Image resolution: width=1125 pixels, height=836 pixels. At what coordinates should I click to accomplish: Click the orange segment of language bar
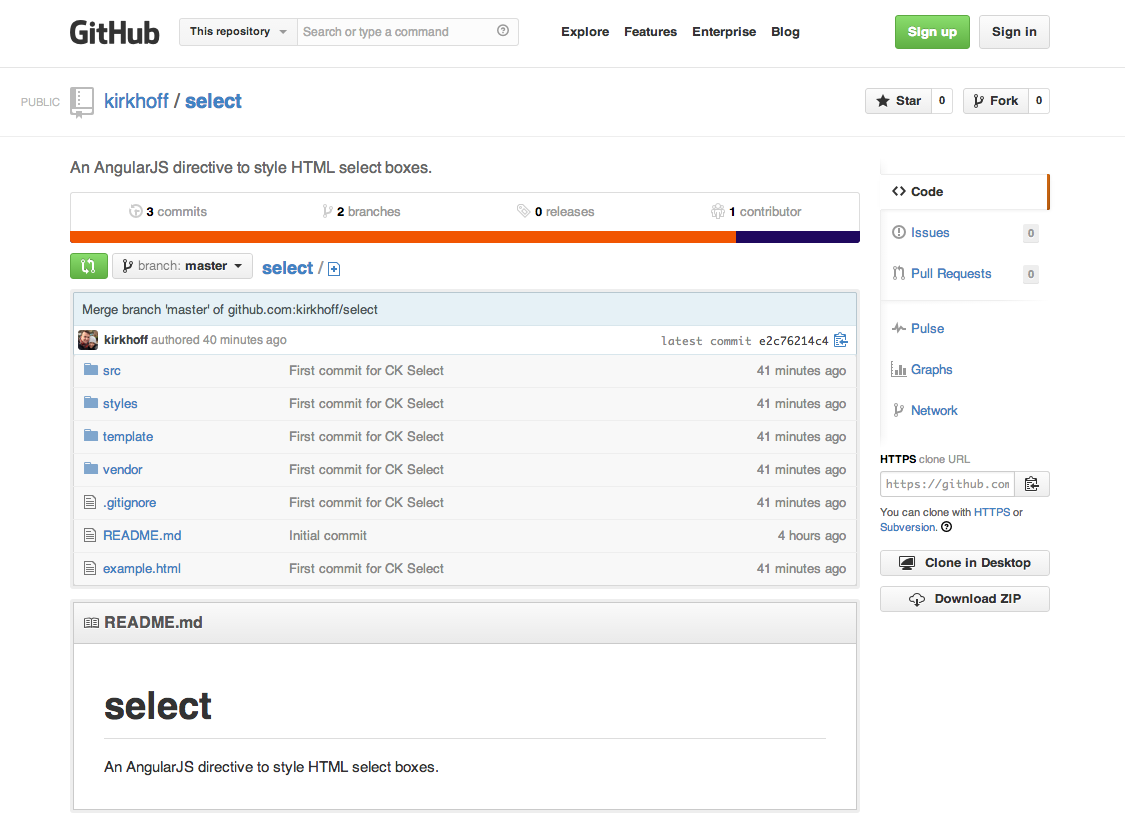[403, 238]
